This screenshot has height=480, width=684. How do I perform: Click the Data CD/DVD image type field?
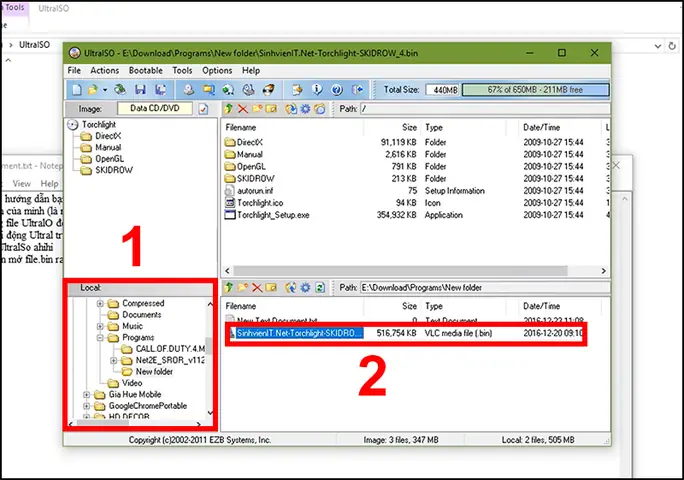(155, 108)
